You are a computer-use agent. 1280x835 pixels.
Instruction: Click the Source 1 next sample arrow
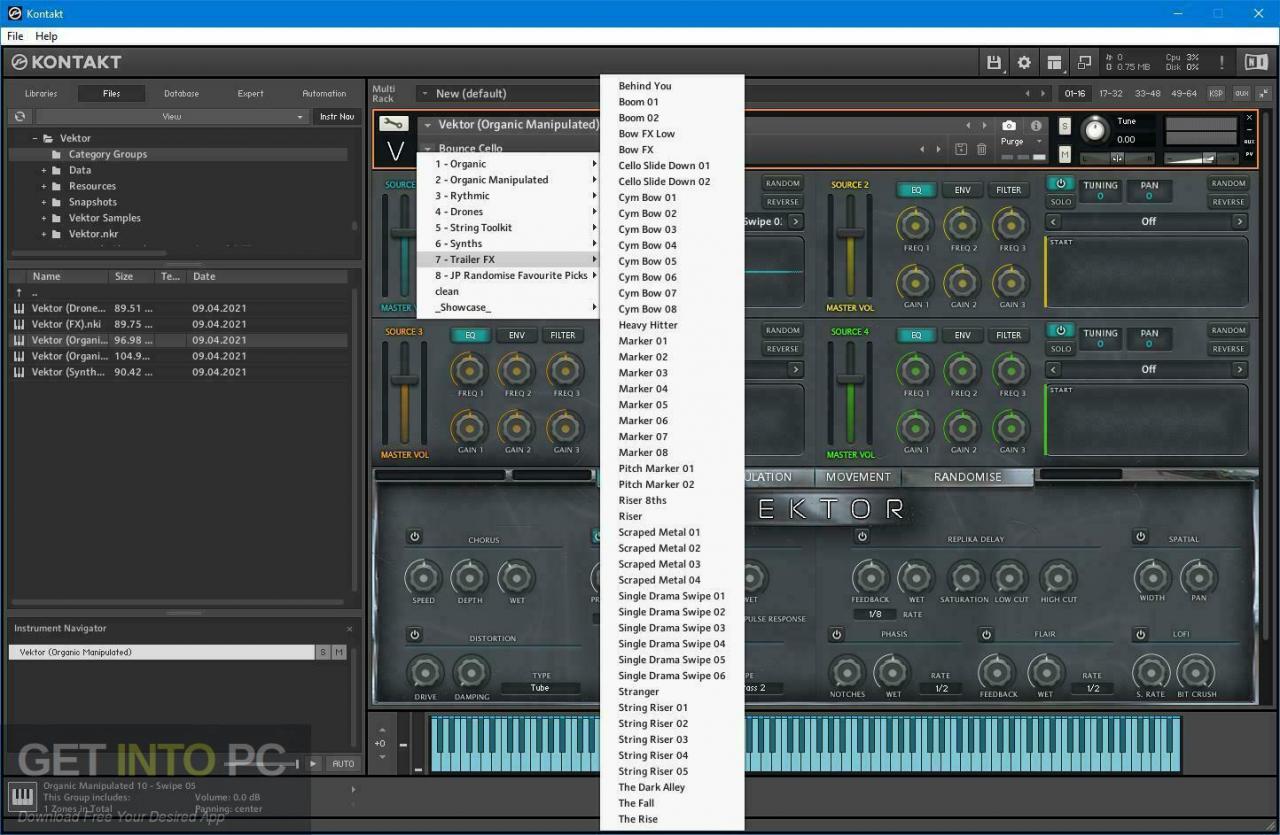pos(796,222)
